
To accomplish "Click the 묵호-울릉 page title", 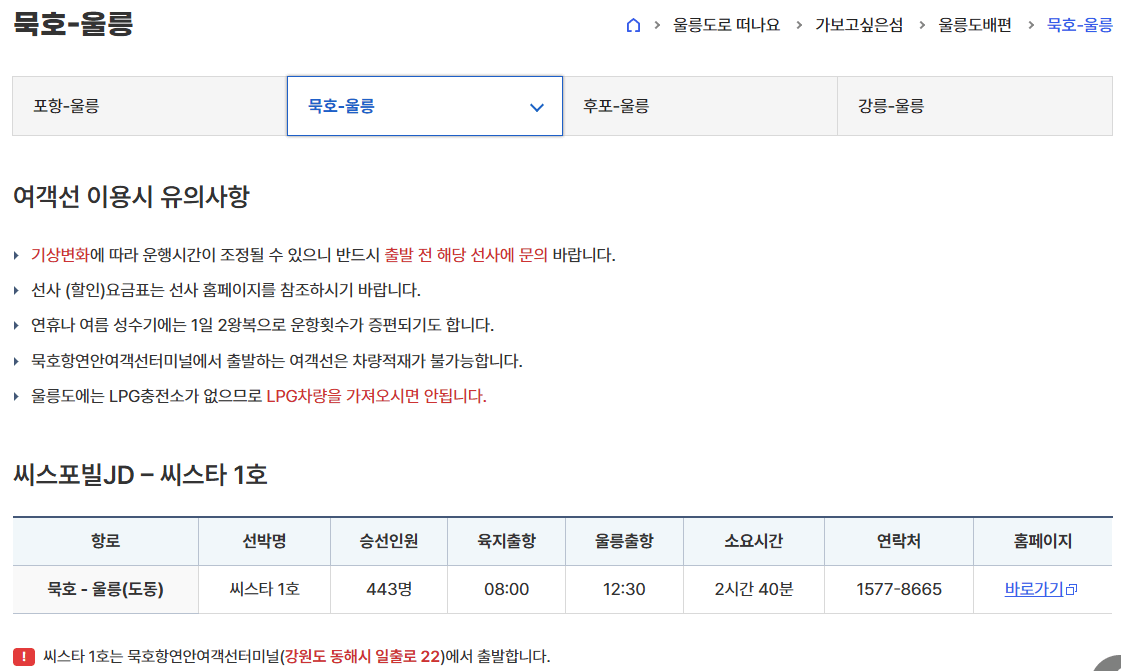I will coord(73,24).
